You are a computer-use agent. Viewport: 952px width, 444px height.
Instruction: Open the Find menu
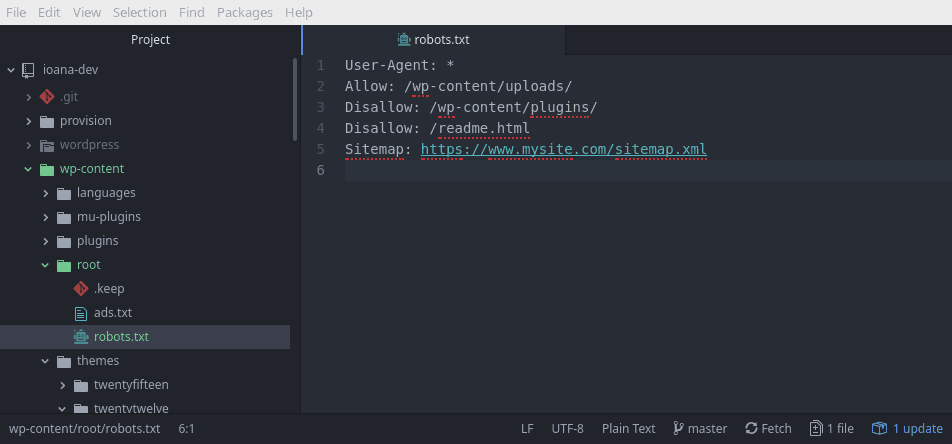point(192,12)
